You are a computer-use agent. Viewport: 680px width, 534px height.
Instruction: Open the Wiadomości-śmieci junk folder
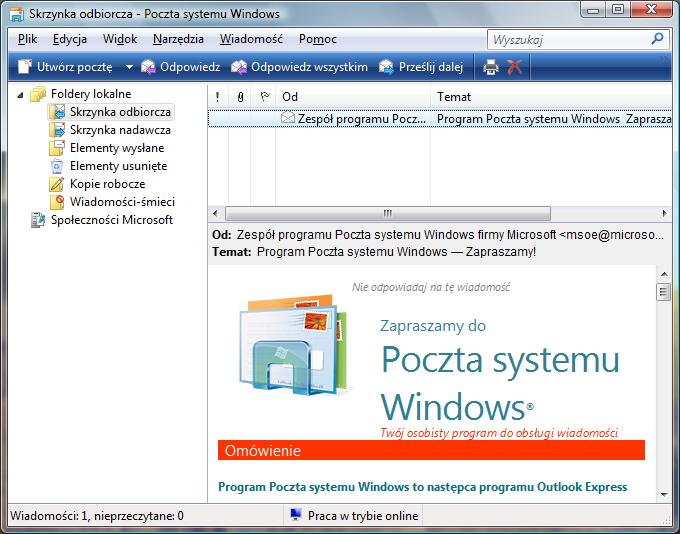[122, 202]
